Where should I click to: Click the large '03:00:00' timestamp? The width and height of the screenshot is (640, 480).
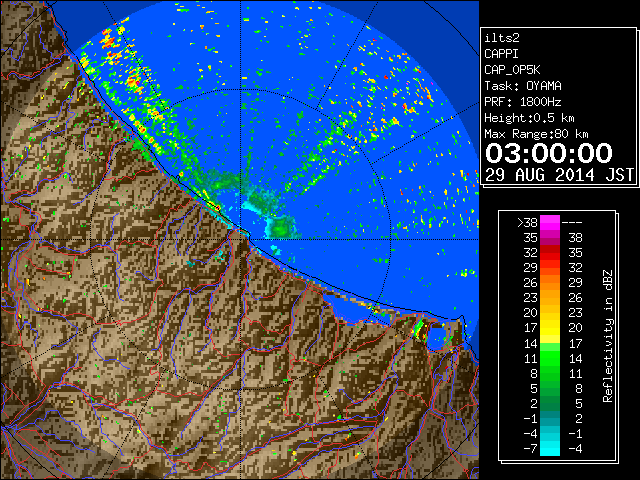click(x=549, y=153)
